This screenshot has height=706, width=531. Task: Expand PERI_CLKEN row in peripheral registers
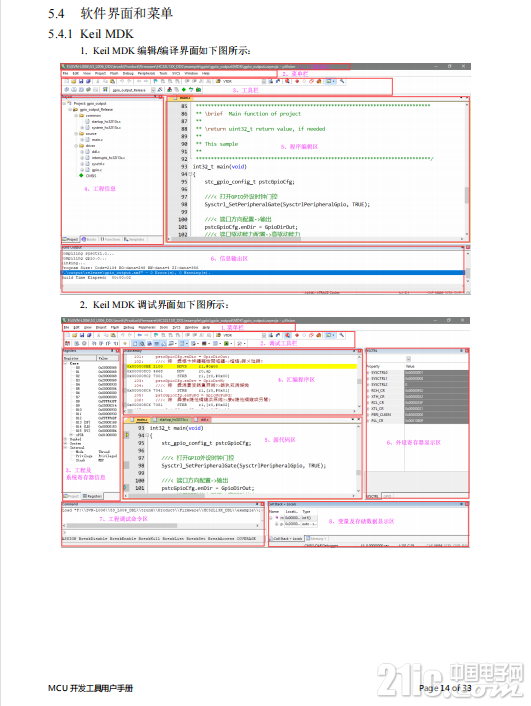[x=368, y=415]
